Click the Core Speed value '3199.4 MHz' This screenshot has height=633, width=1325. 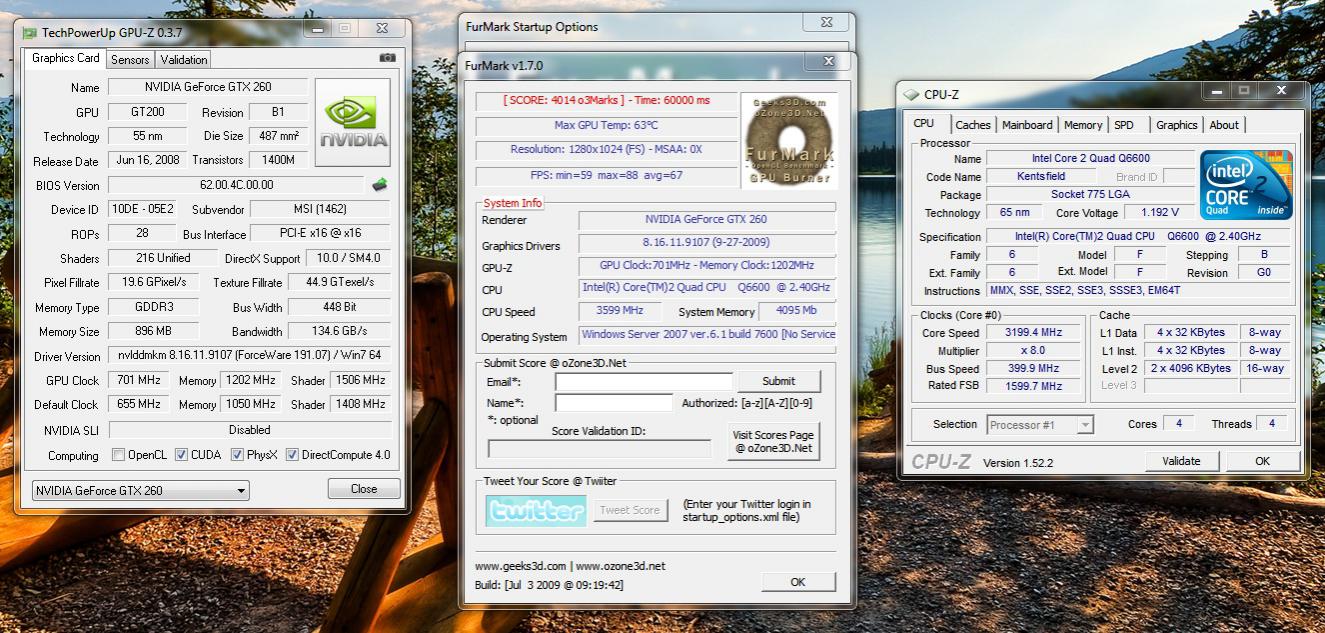[x=1034, y=333]
